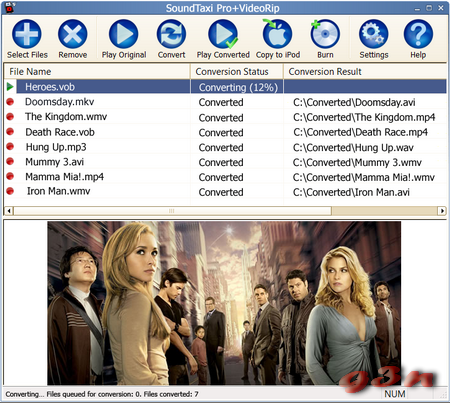This screenshot has height=403, width=450.
Task: Click the Select Files plus icon
Action: [x=27, y=34]
